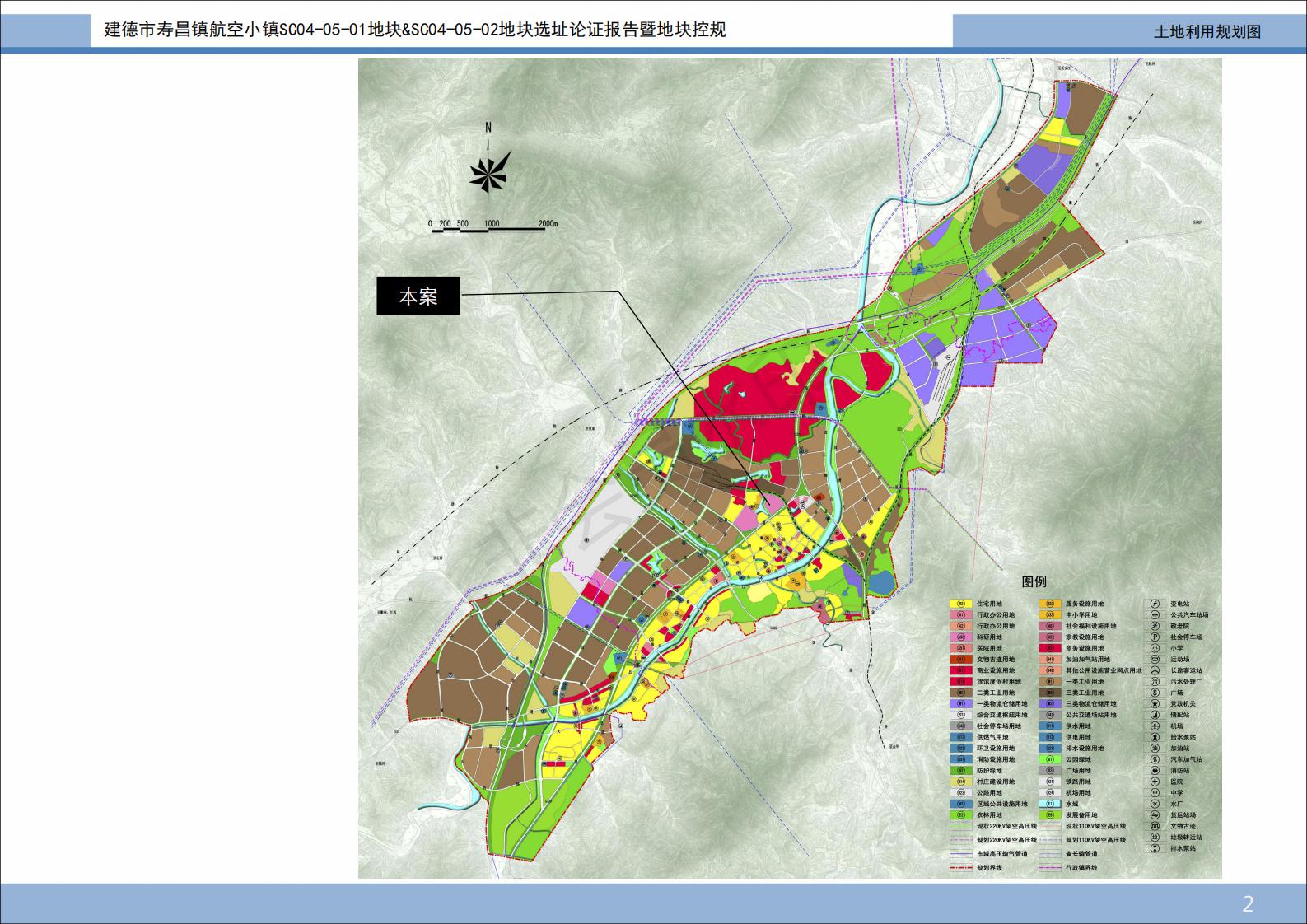Screen dimensions: 1307x924
Task: Click the 中小学用地 legend label
Action: click(x=1082, y=615)
